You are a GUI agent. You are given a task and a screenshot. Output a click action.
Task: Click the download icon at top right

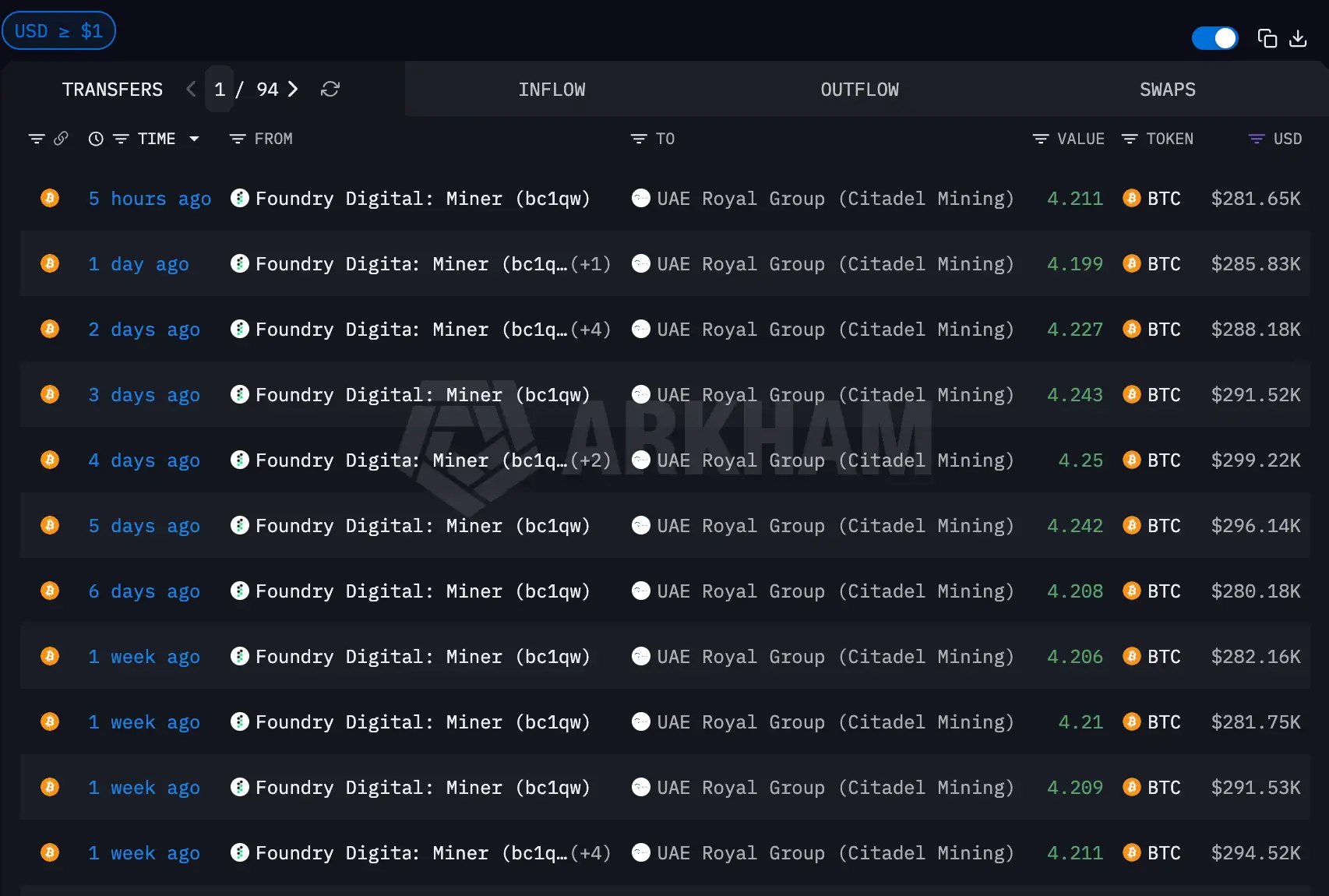(1298, 38)
